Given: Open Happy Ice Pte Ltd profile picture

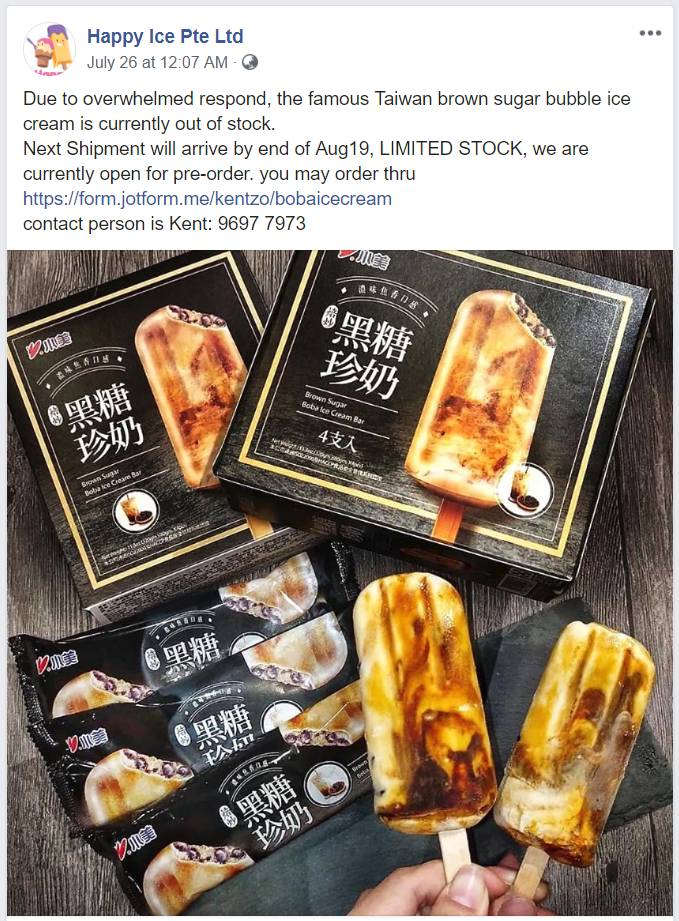Looking at the screenshot, I should tap(49, 49).
